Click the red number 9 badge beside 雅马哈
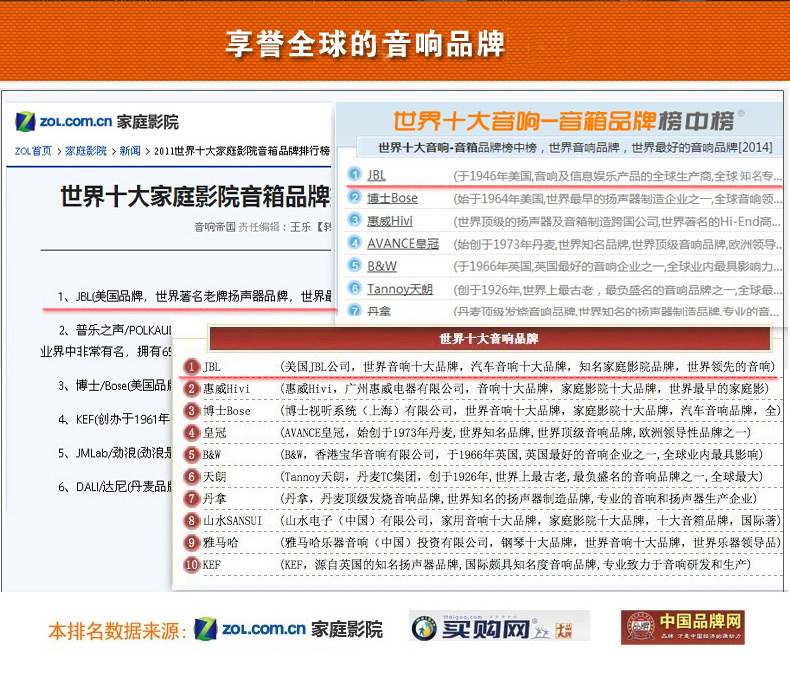This screenshot has width=790, height=683. coord(191,542)
